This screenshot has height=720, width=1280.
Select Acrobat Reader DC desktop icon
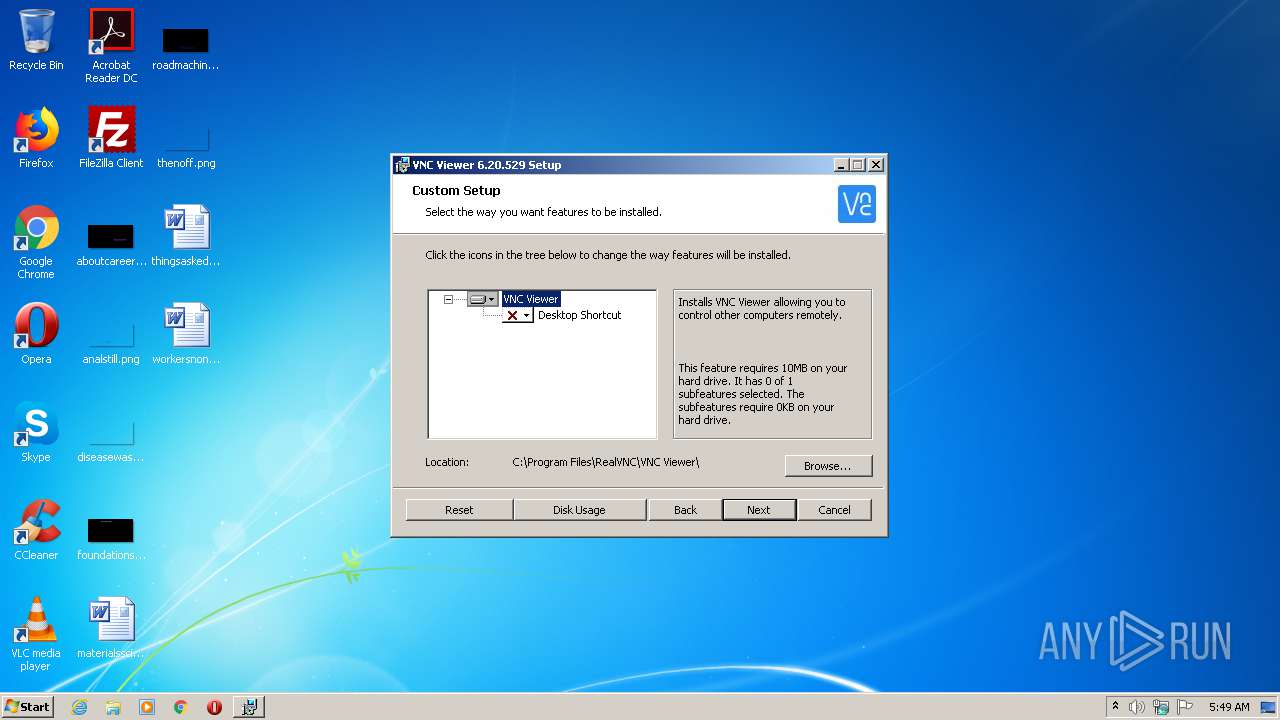tap(111, 46)
